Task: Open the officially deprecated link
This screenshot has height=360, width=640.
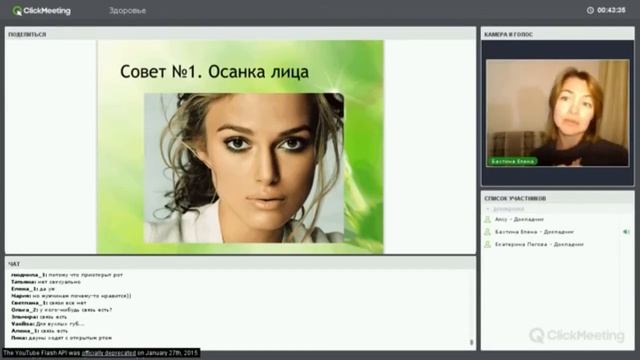Action: pos(109,353)
